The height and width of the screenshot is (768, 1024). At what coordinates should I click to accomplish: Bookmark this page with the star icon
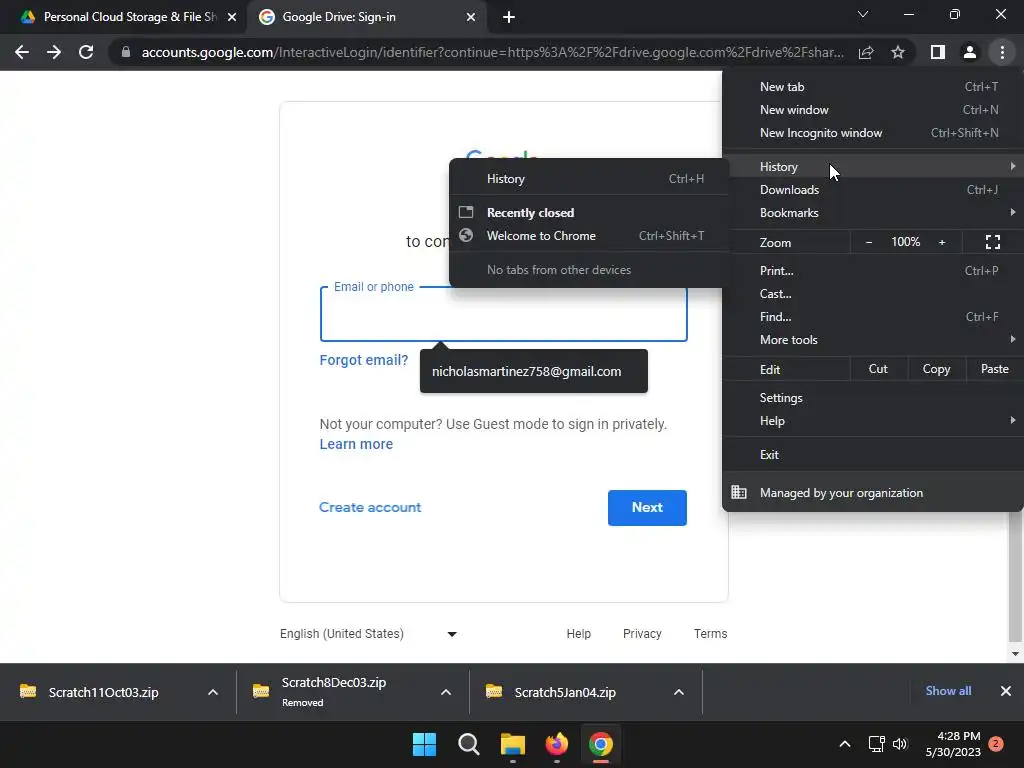tap(898, 52)
